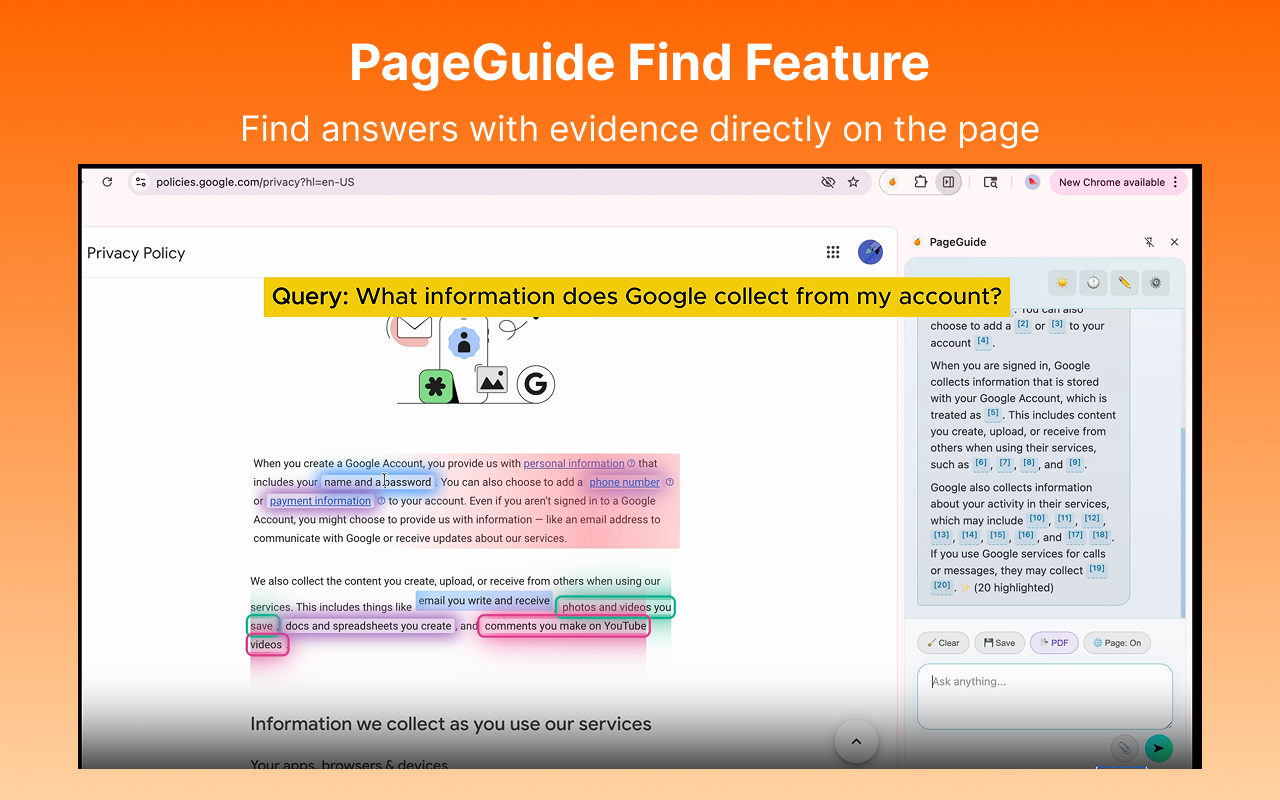Click New Chrome available update button

(1111, 182)
